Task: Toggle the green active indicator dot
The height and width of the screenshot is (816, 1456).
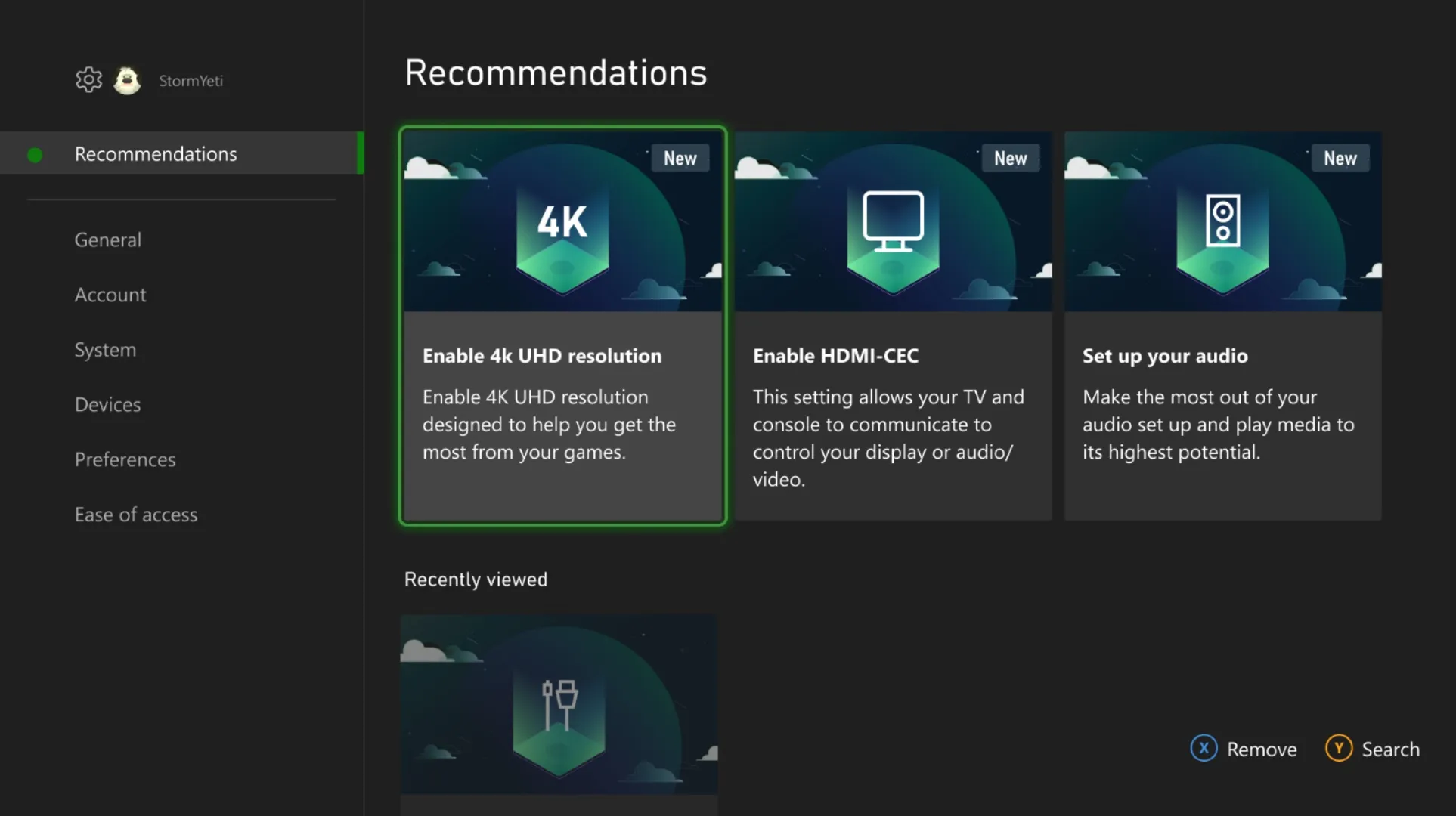Action: (x=37, y=153)
